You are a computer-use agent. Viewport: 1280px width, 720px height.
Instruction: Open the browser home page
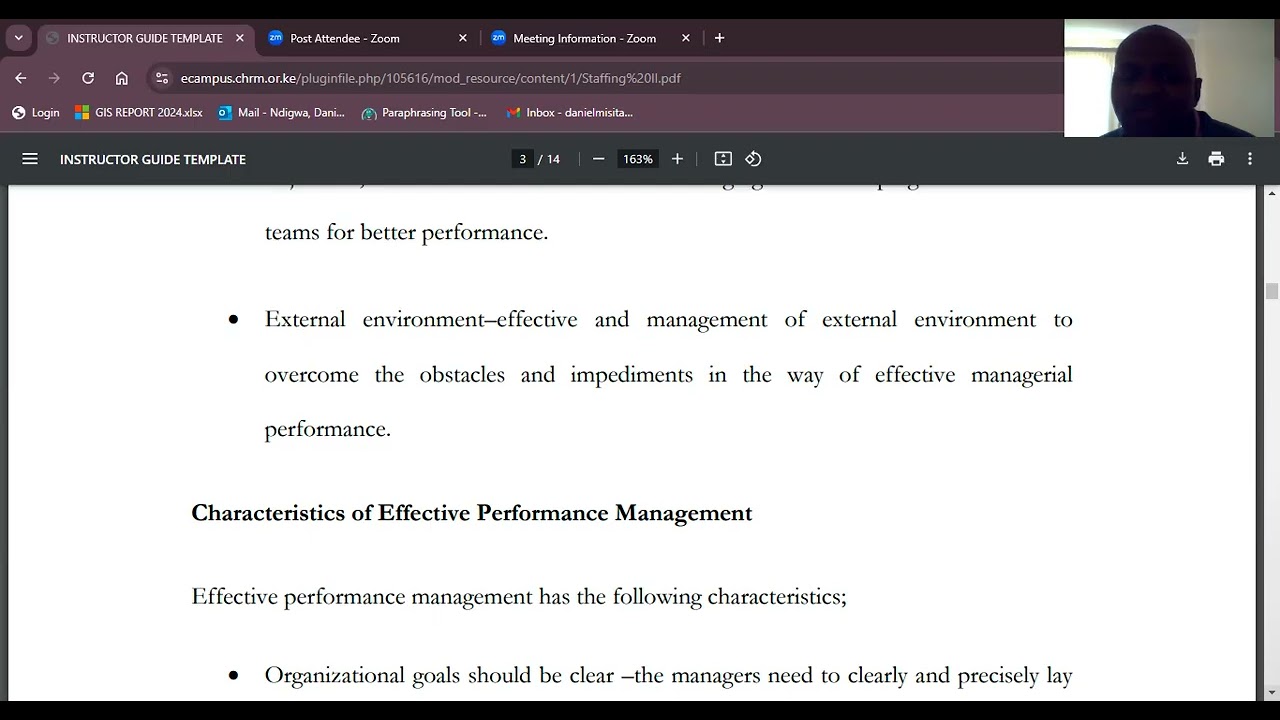pyautogui.click(x=122, y=78)
